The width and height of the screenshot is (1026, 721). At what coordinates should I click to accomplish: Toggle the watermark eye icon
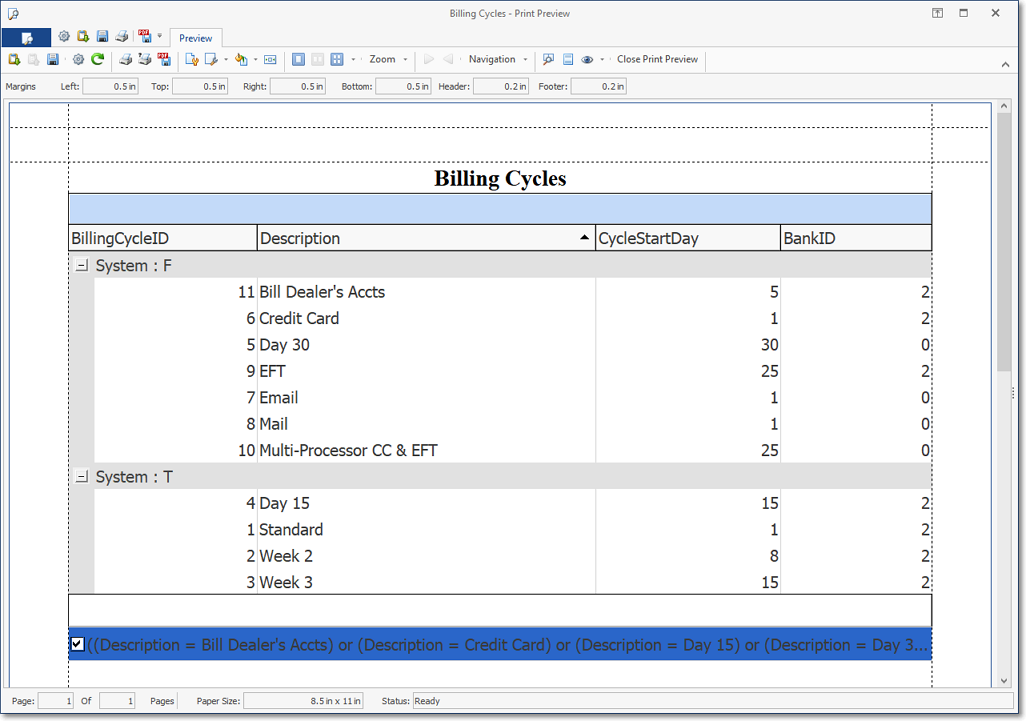click(x=586, y=59)
